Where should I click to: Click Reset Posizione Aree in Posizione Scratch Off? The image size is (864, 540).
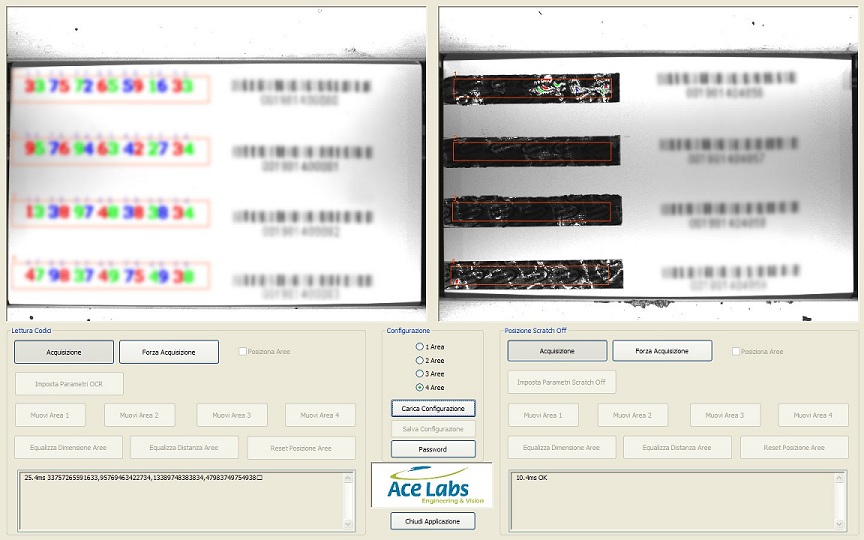coord(795,447)
